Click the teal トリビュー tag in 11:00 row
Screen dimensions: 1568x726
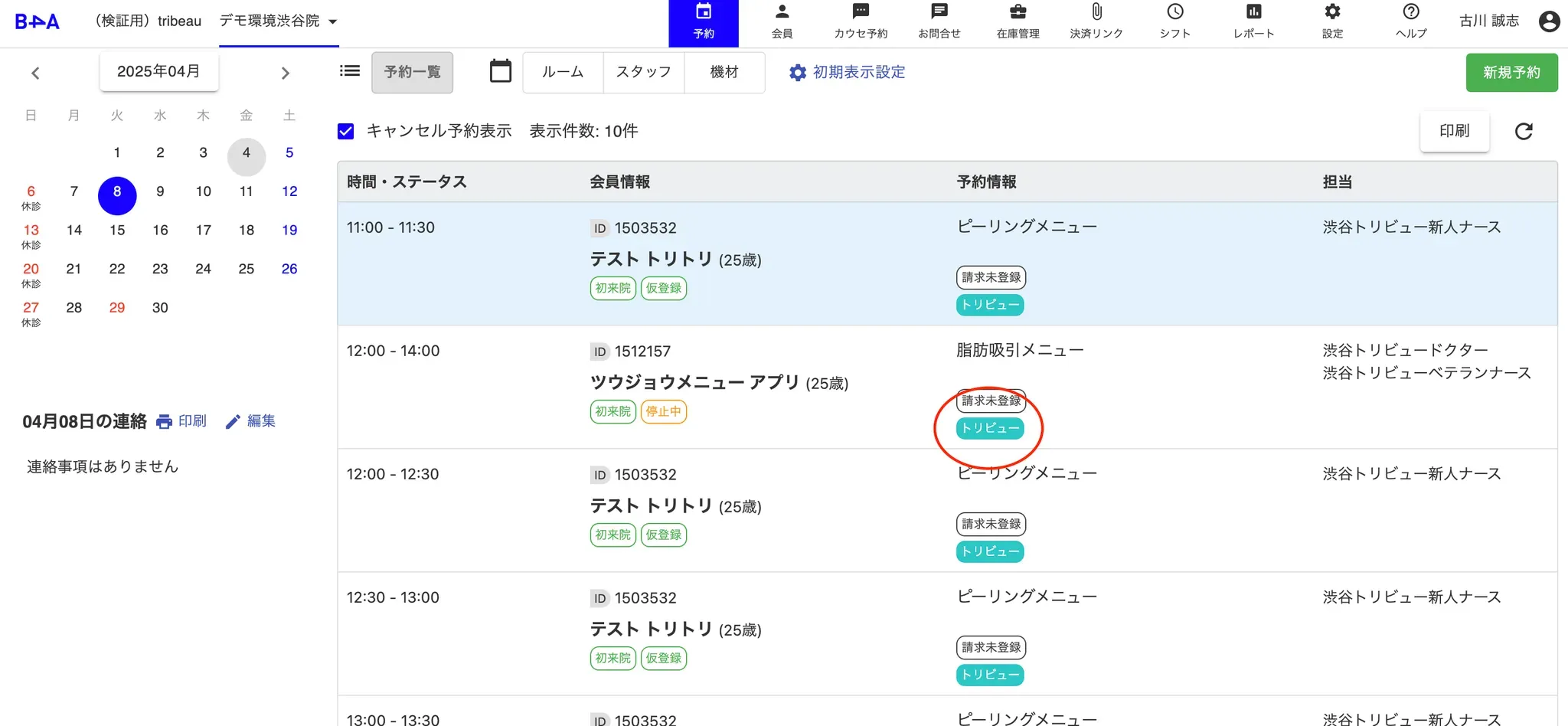pos(990,305)
